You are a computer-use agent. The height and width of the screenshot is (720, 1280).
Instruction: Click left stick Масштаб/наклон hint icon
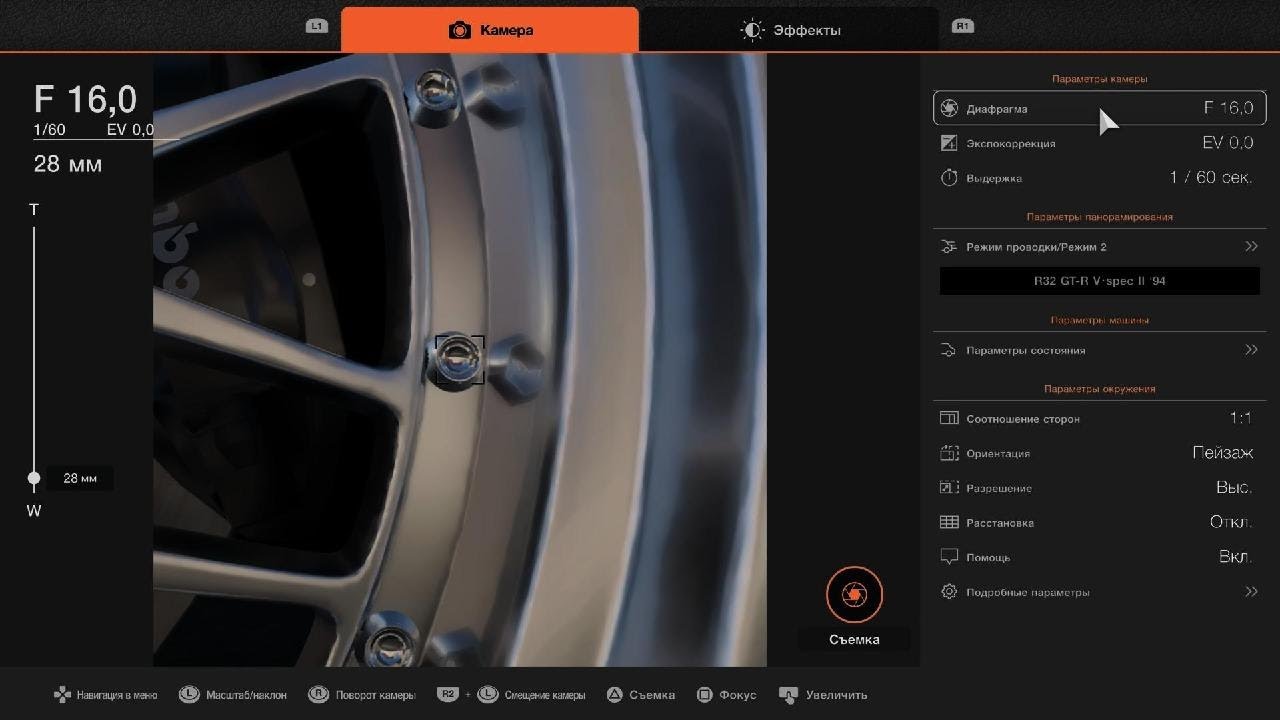[189, 695]
